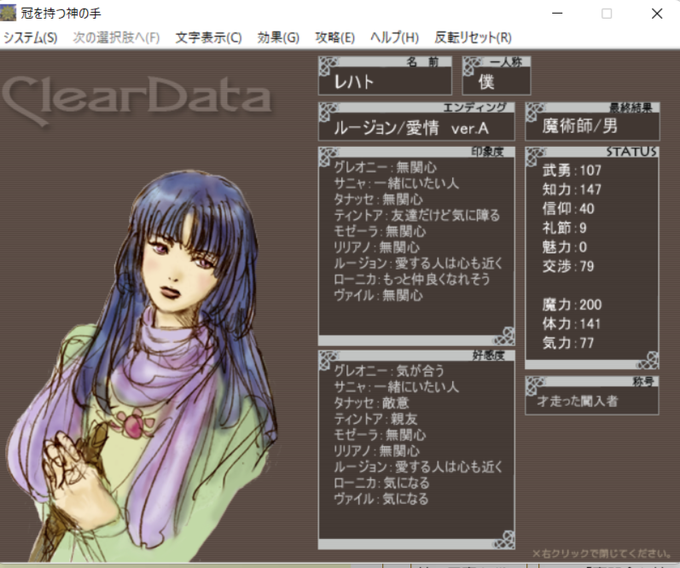Open the 文字表示(C) menu
Image resolution: width=680 pixels, height=568 pixels.
coord(208,38)
